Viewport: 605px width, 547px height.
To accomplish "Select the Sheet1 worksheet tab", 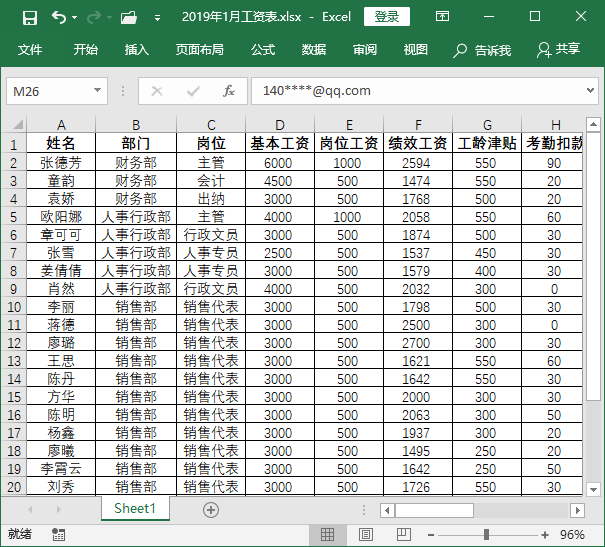I will pos(135,508).
